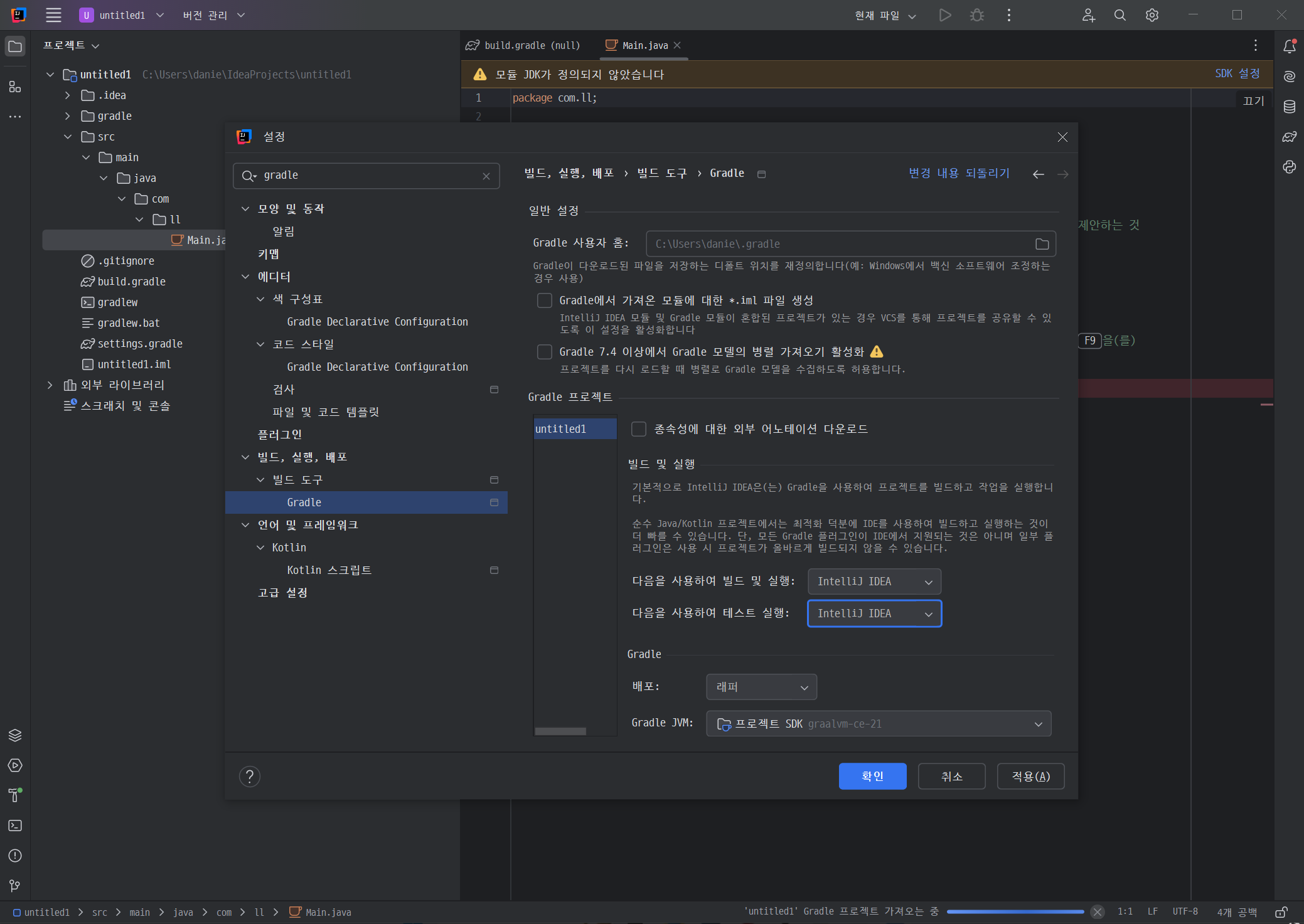Open the Database tool window icon
This screenshot has width=1304, height=924.
coord(1289,107)
